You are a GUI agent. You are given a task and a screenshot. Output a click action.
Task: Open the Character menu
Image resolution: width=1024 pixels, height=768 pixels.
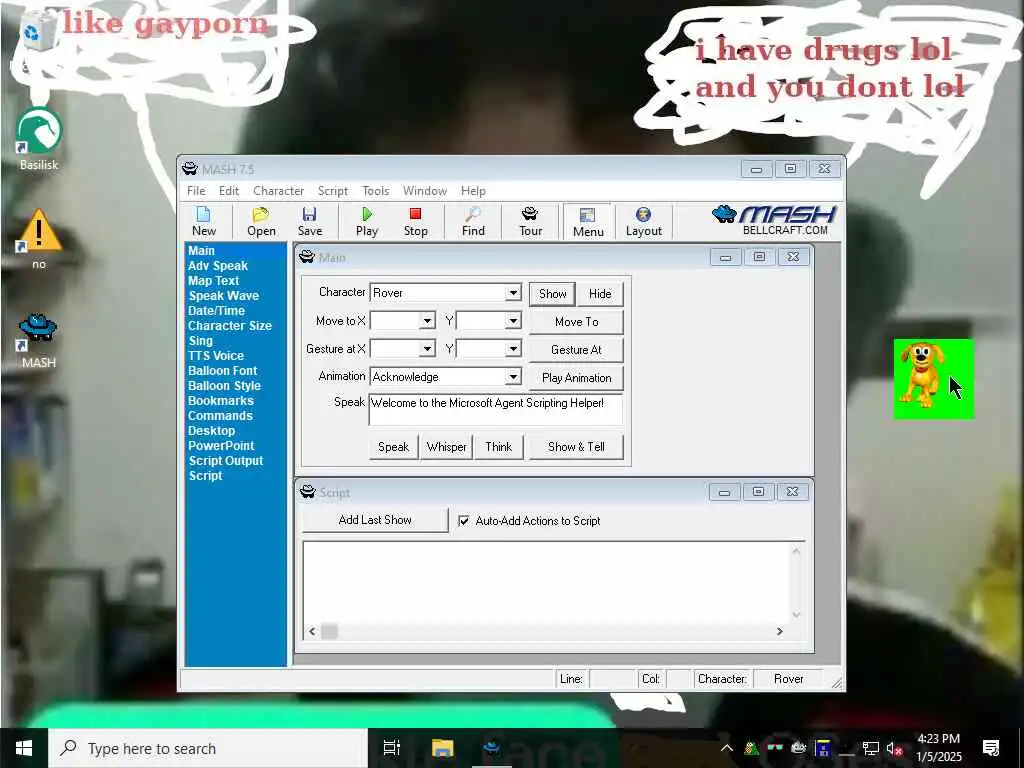coord(279,191)
